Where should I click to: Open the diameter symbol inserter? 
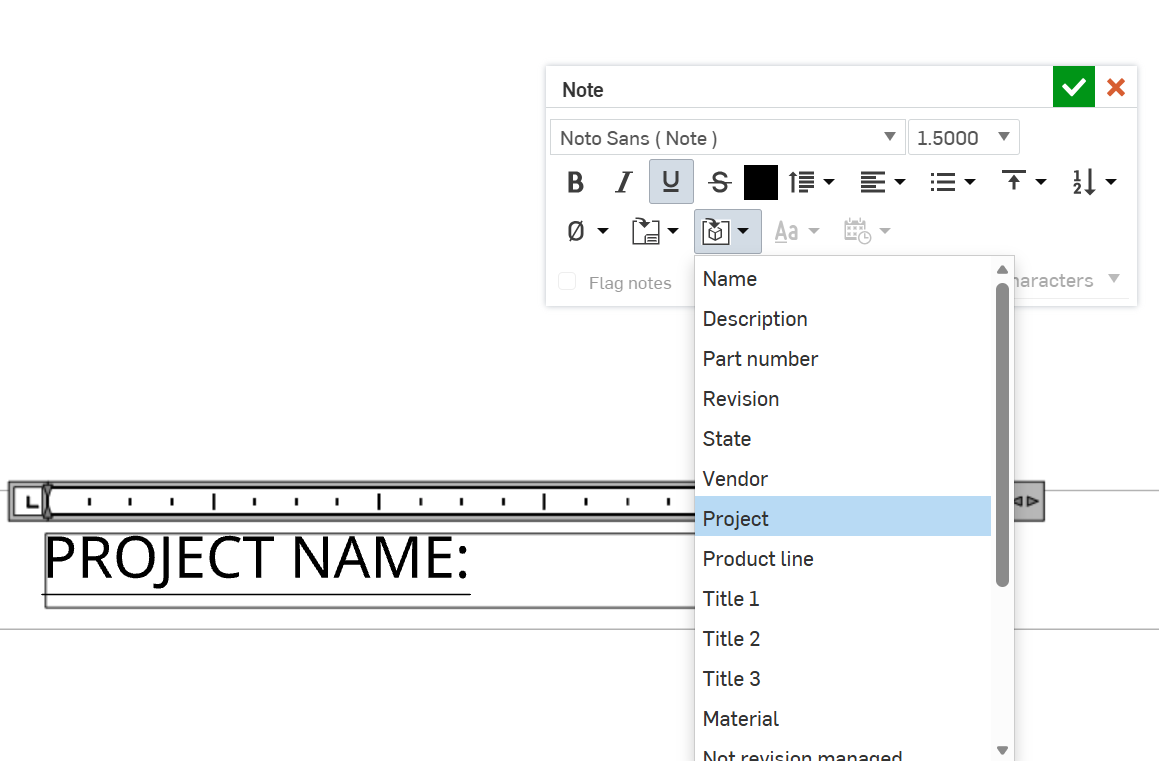coord(576,231)
